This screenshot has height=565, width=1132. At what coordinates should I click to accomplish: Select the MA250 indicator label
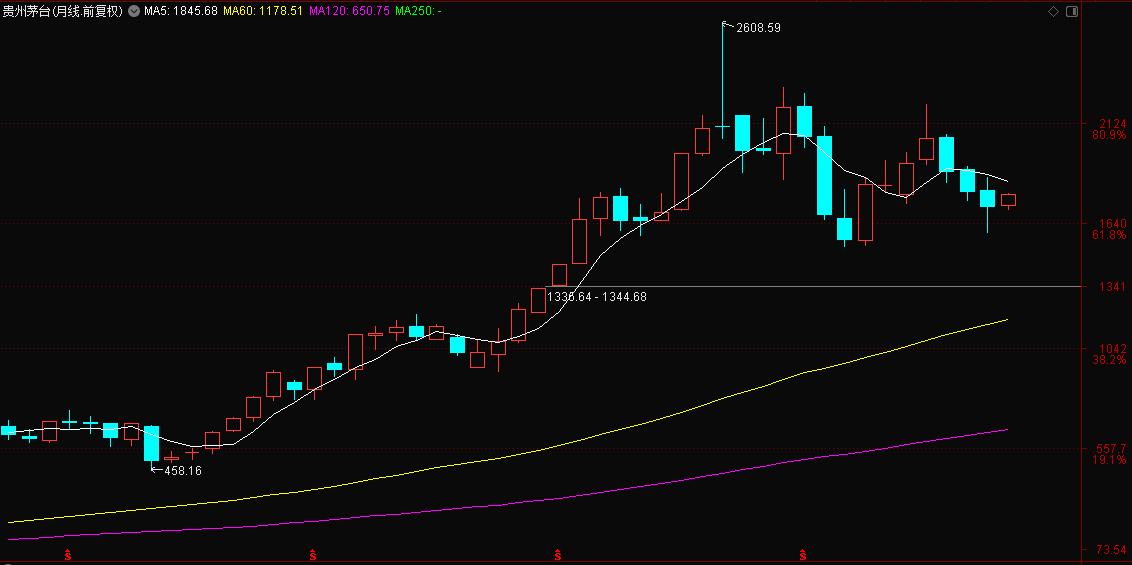click(418, 11)
